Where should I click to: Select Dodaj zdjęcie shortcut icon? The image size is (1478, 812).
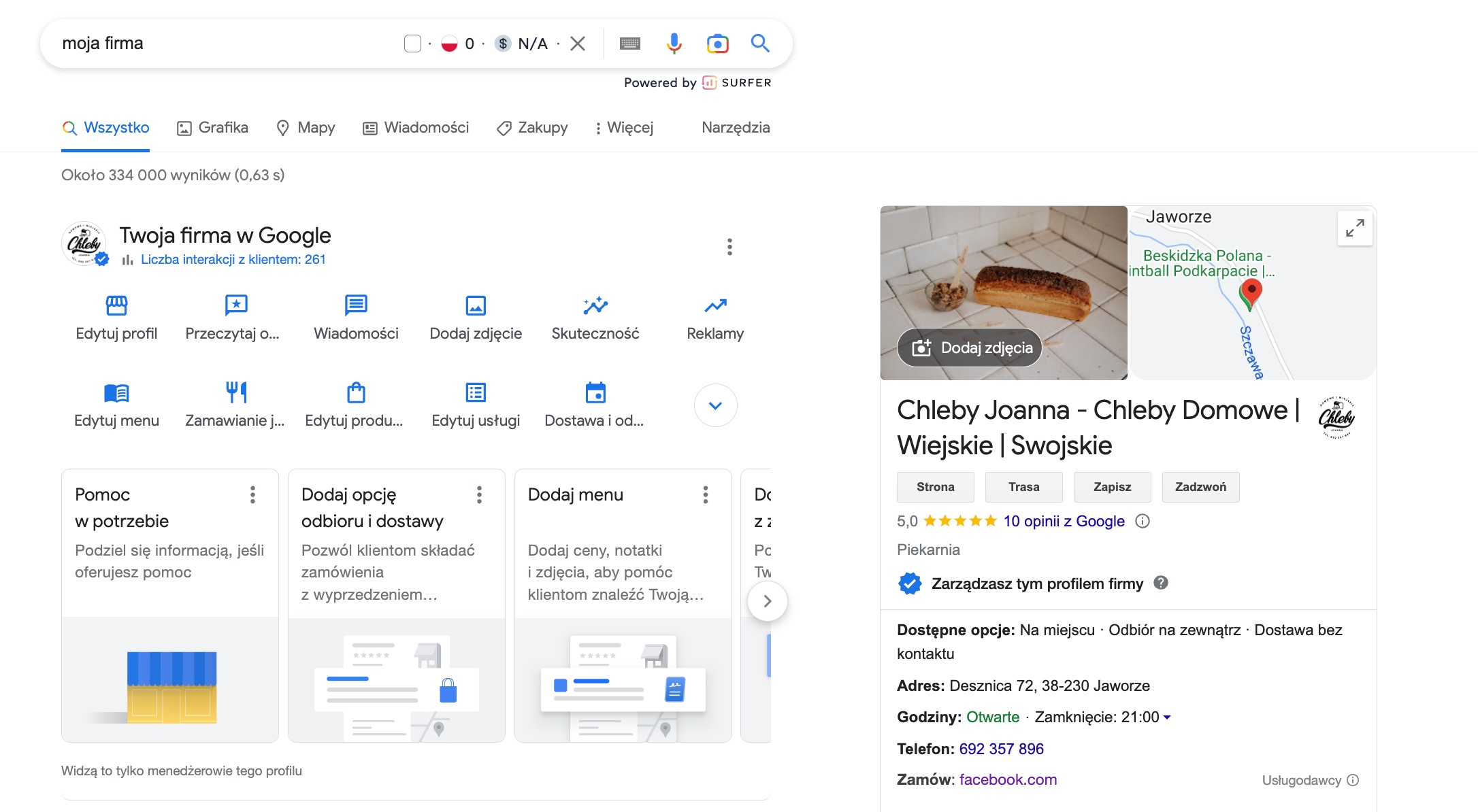475,306
